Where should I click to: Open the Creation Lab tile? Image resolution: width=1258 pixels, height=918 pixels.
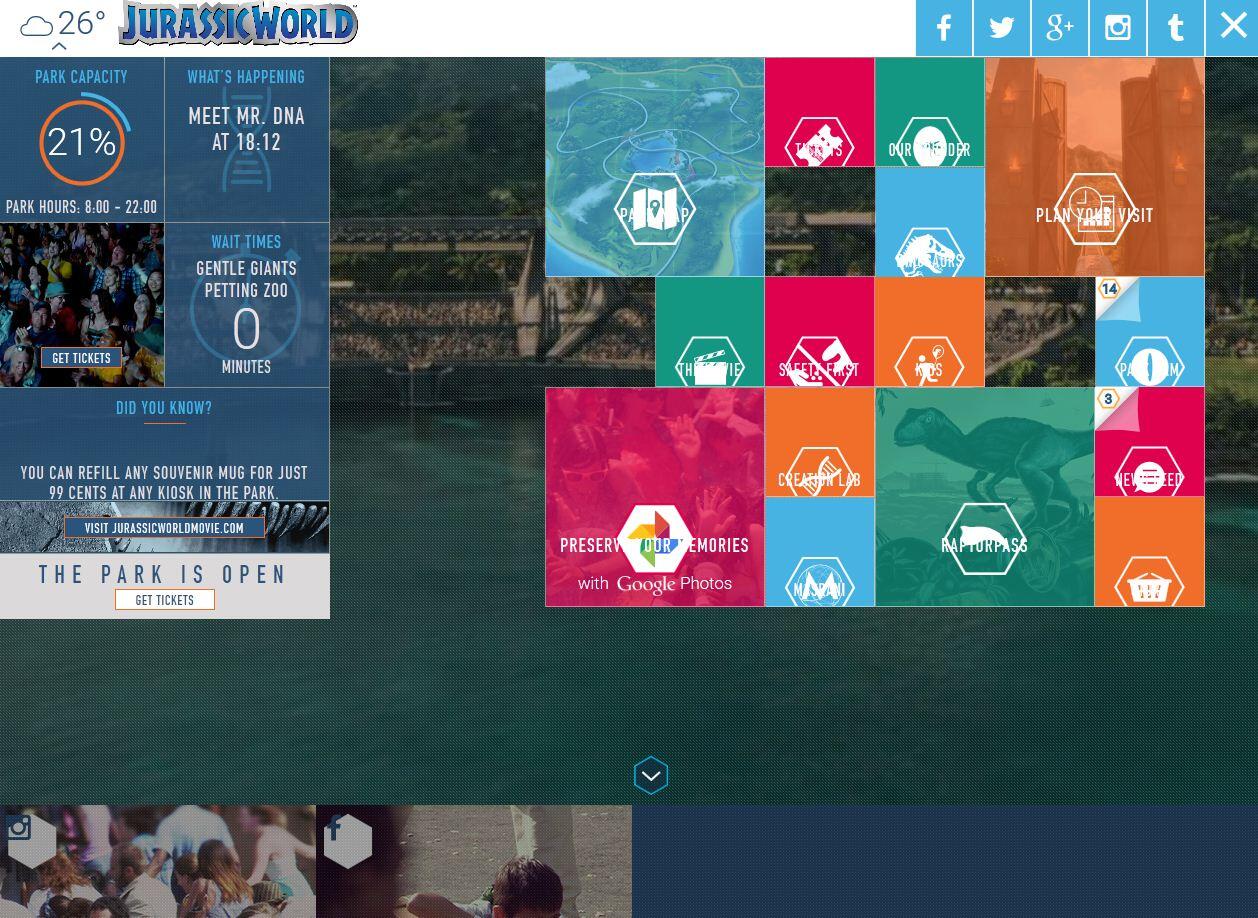819,442
